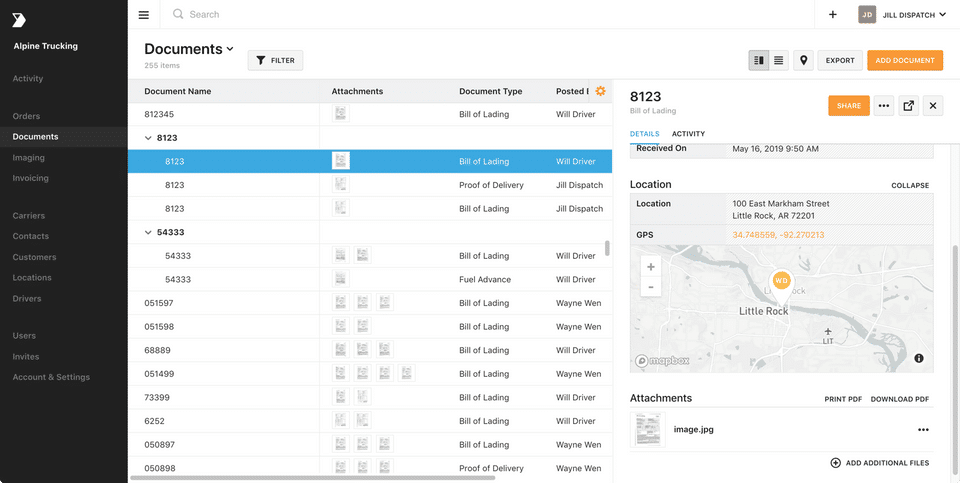Screen dimensions: 960x483
Task: Click the table horizontal scrollbar
Action: pyautogui.click(x=313, y=477)
